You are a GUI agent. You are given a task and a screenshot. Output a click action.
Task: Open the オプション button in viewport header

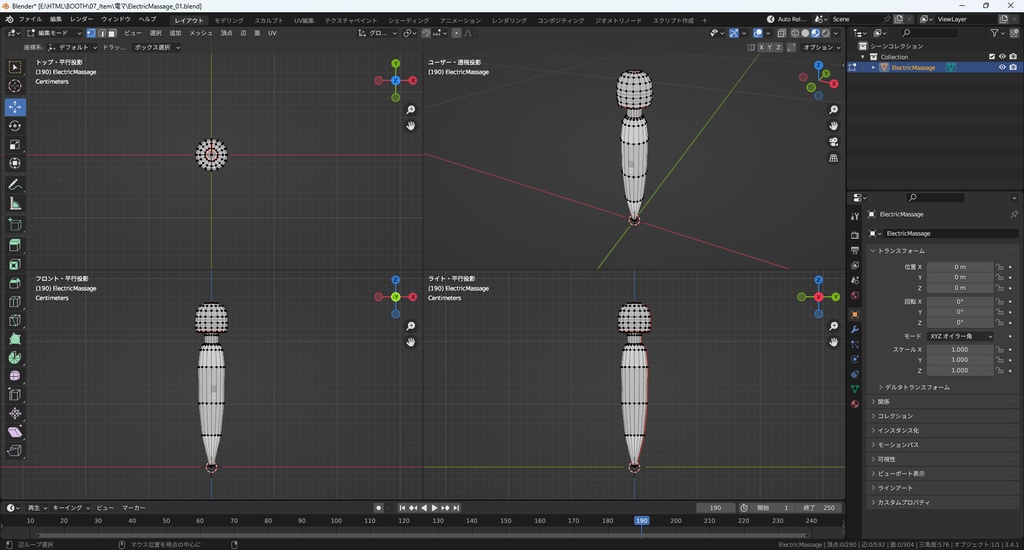click(820, 47)
